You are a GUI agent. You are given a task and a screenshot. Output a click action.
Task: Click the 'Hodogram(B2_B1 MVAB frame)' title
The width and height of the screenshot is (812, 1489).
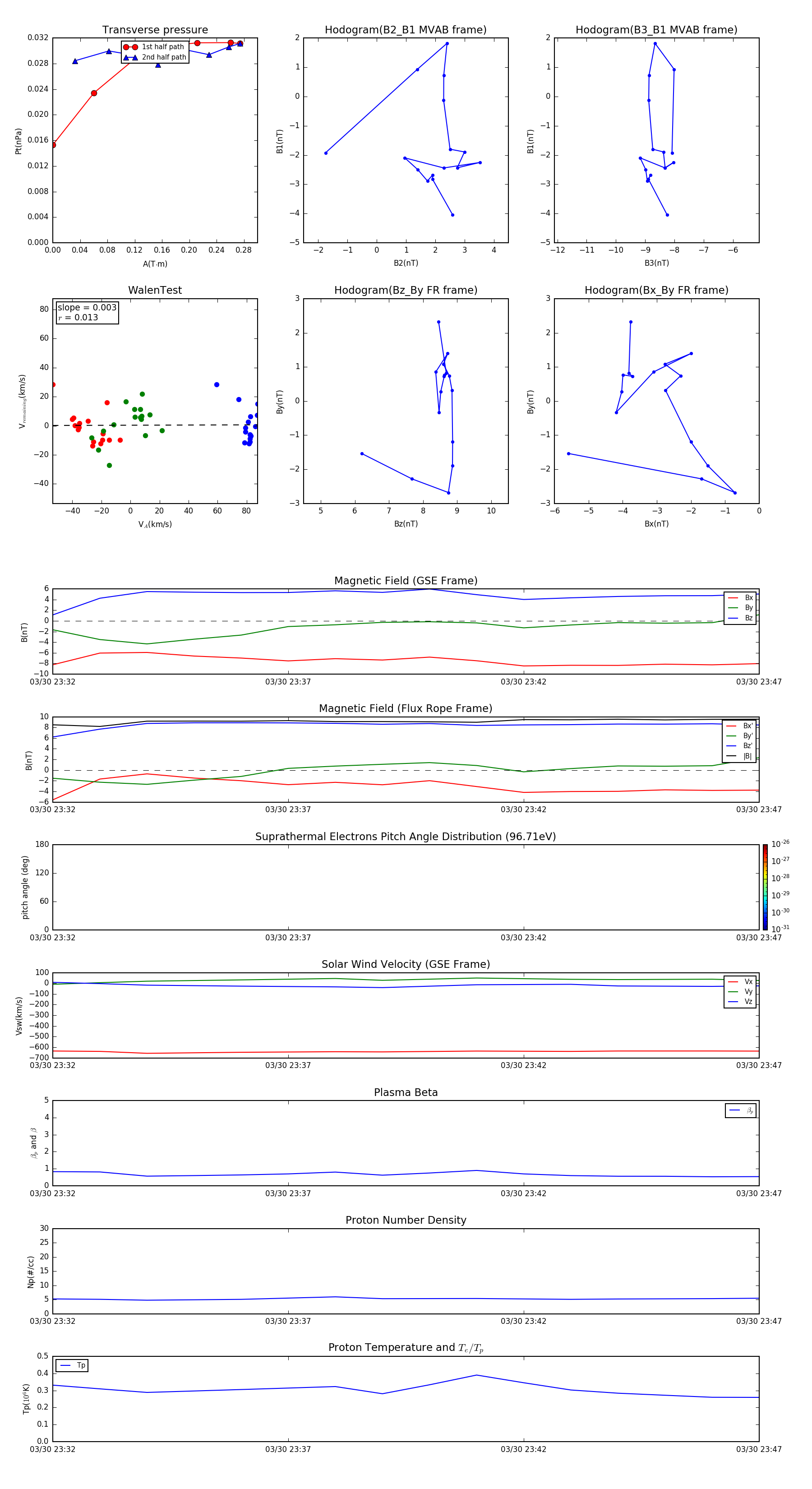[406, 30]
